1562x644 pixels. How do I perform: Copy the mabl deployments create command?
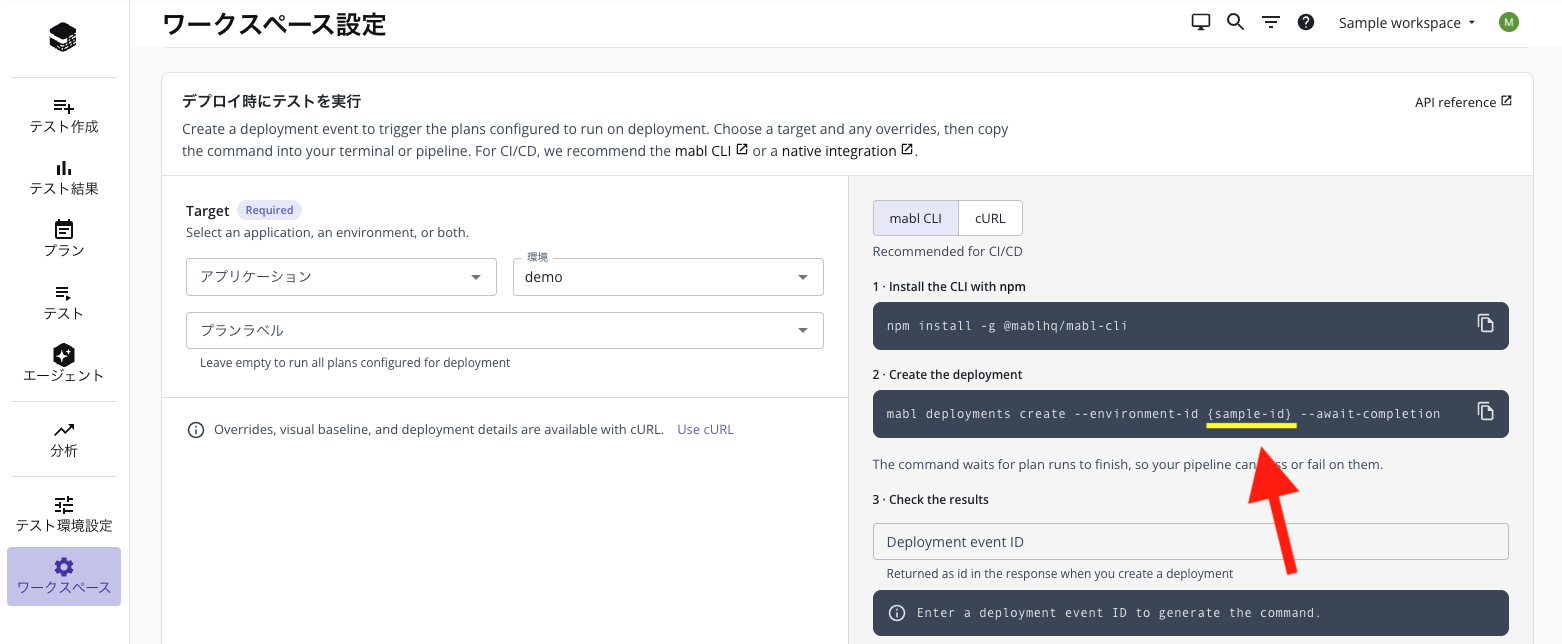[x=1486, y=411]
